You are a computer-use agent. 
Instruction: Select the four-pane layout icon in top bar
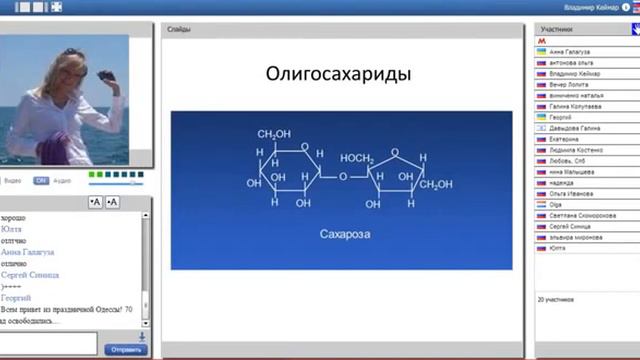pos(56,7)
